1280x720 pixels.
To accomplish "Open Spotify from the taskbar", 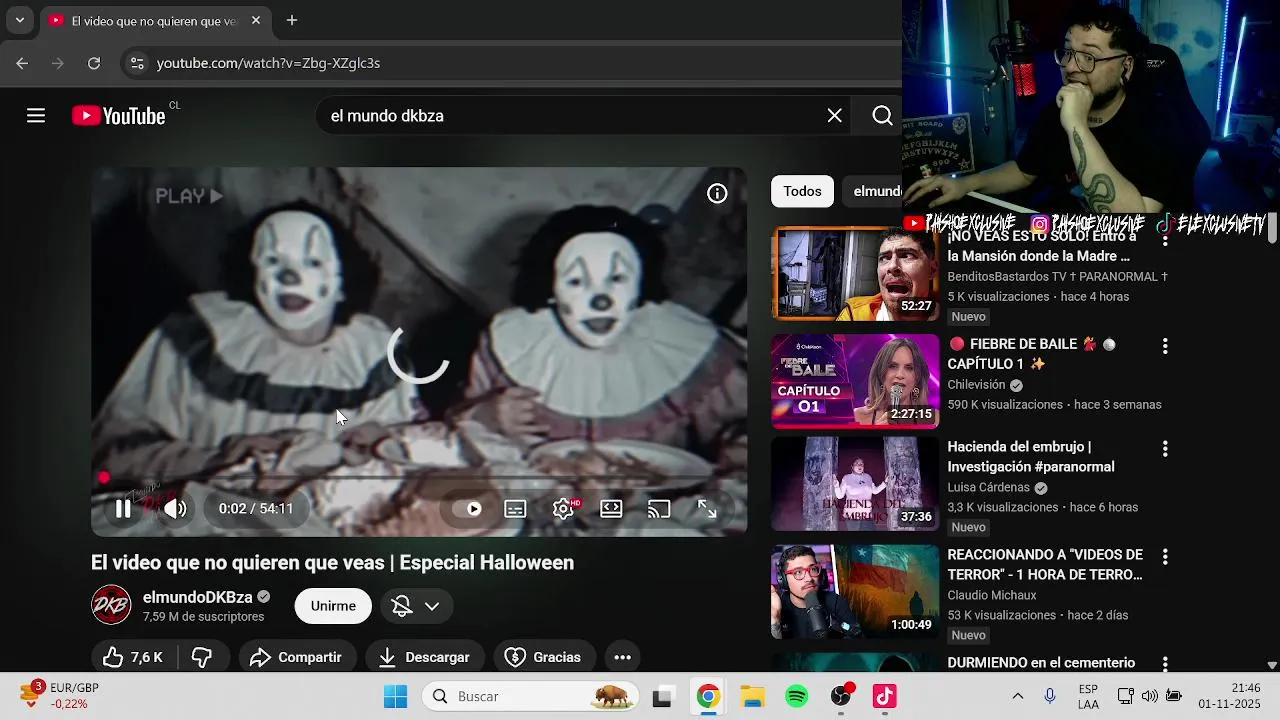I will click(x=797, y=697).
